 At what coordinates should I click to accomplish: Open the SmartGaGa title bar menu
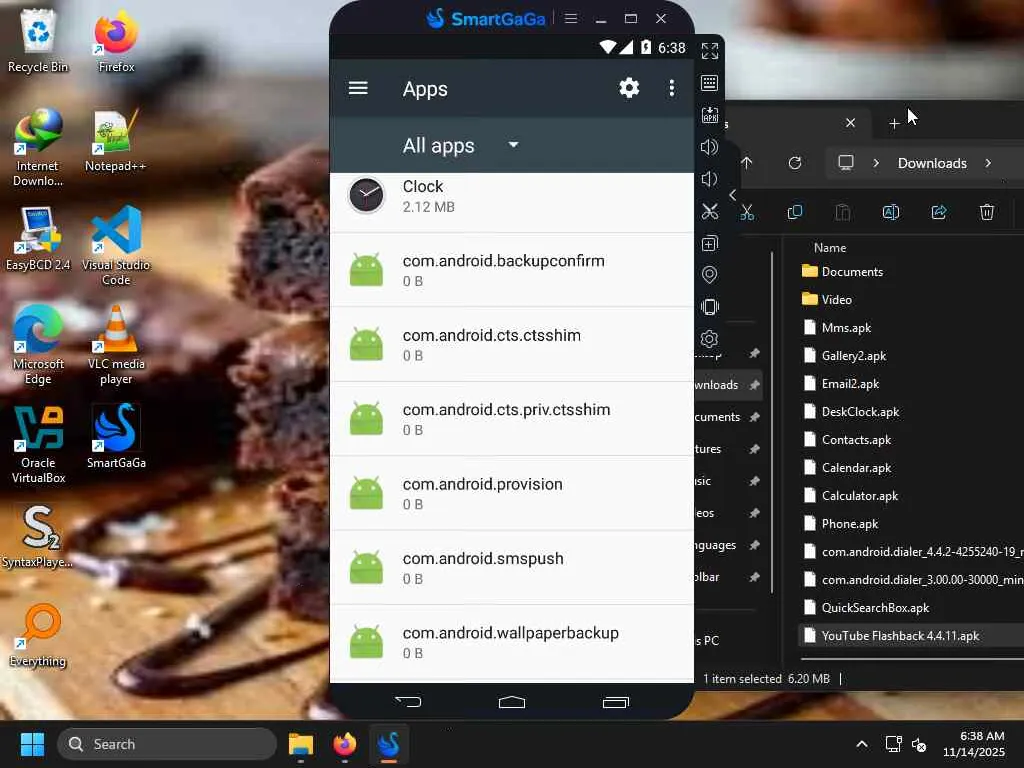(571, 18)
